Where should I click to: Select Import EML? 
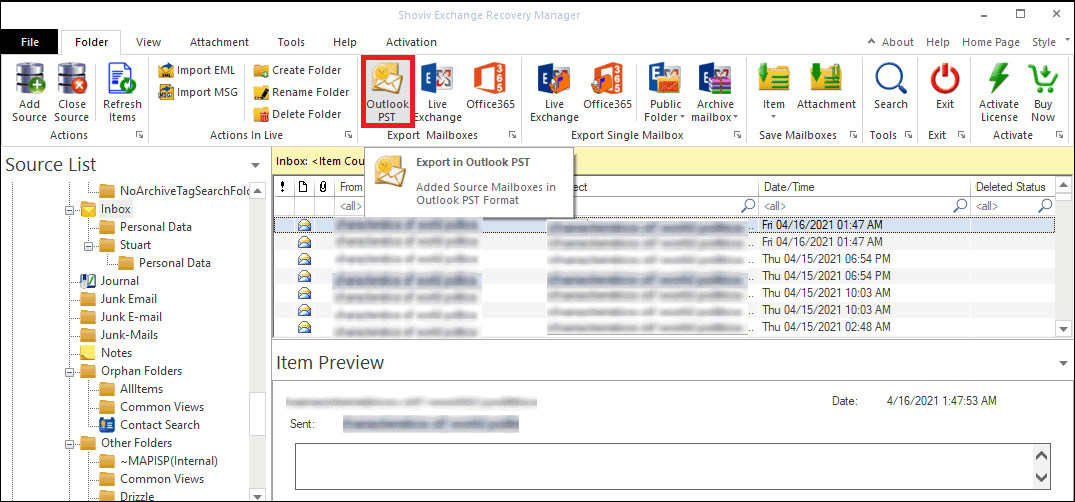pyautogui.click(x=197, y=70)
